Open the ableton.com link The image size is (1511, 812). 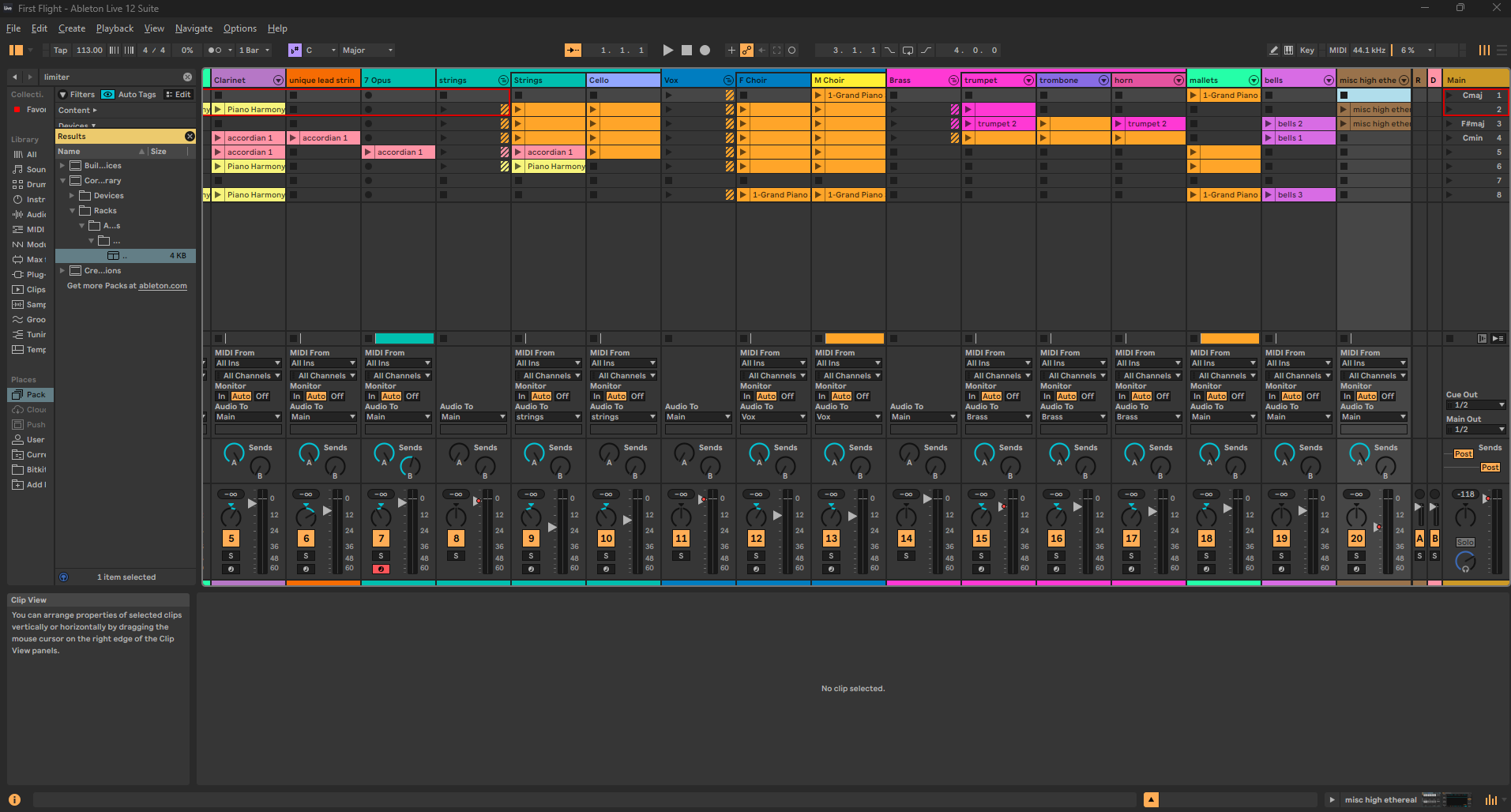pyautogui.click(x=163, y=286)
